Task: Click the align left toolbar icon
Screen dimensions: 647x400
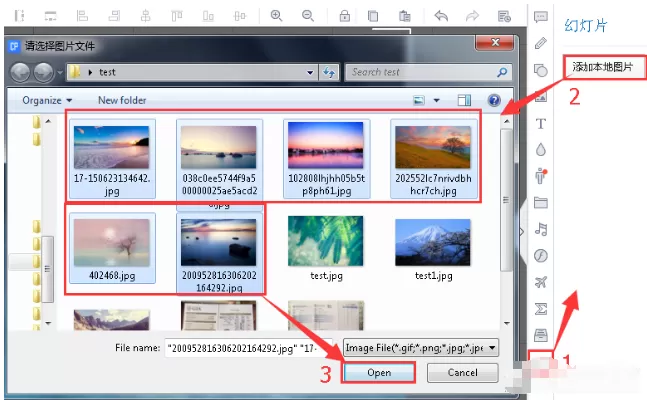Action: pyautogui.click(x=82, y=16)
